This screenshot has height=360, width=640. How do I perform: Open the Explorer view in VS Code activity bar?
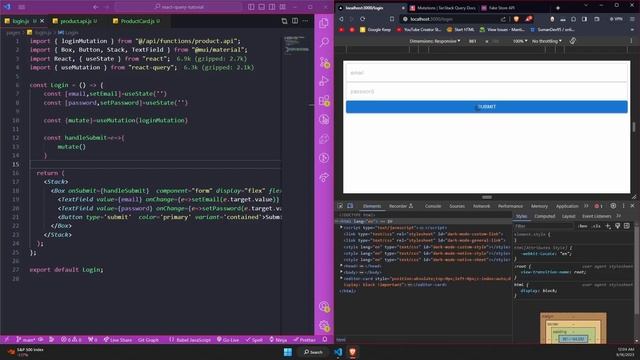click(x=324, y=23)
